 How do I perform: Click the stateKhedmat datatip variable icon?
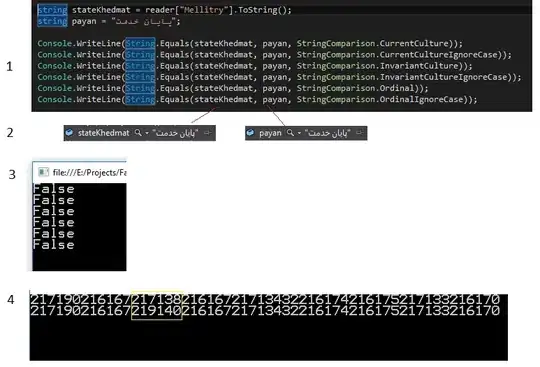click(69, 133)
